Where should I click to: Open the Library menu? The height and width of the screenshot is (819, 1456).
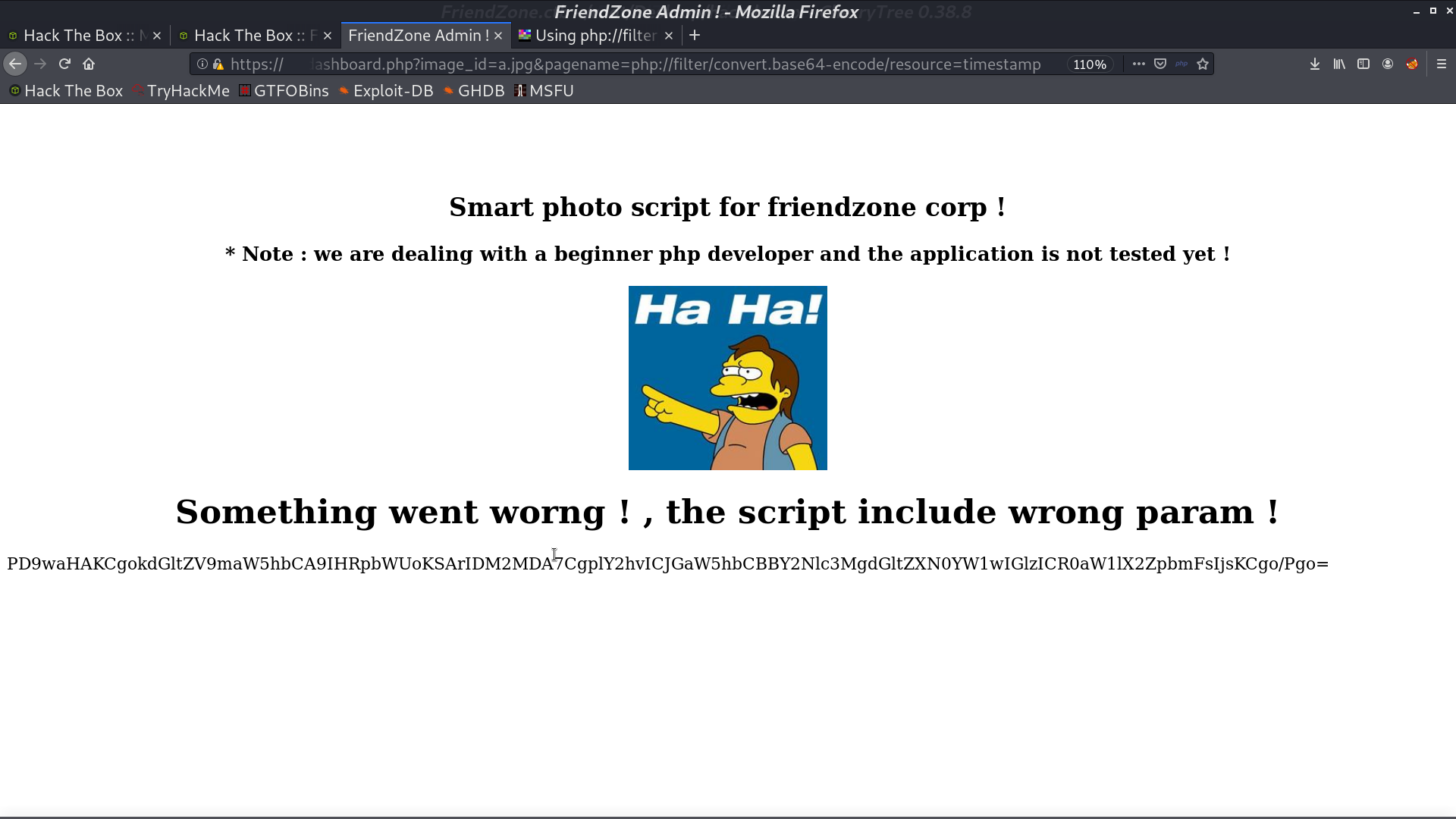coord(1339,64)
